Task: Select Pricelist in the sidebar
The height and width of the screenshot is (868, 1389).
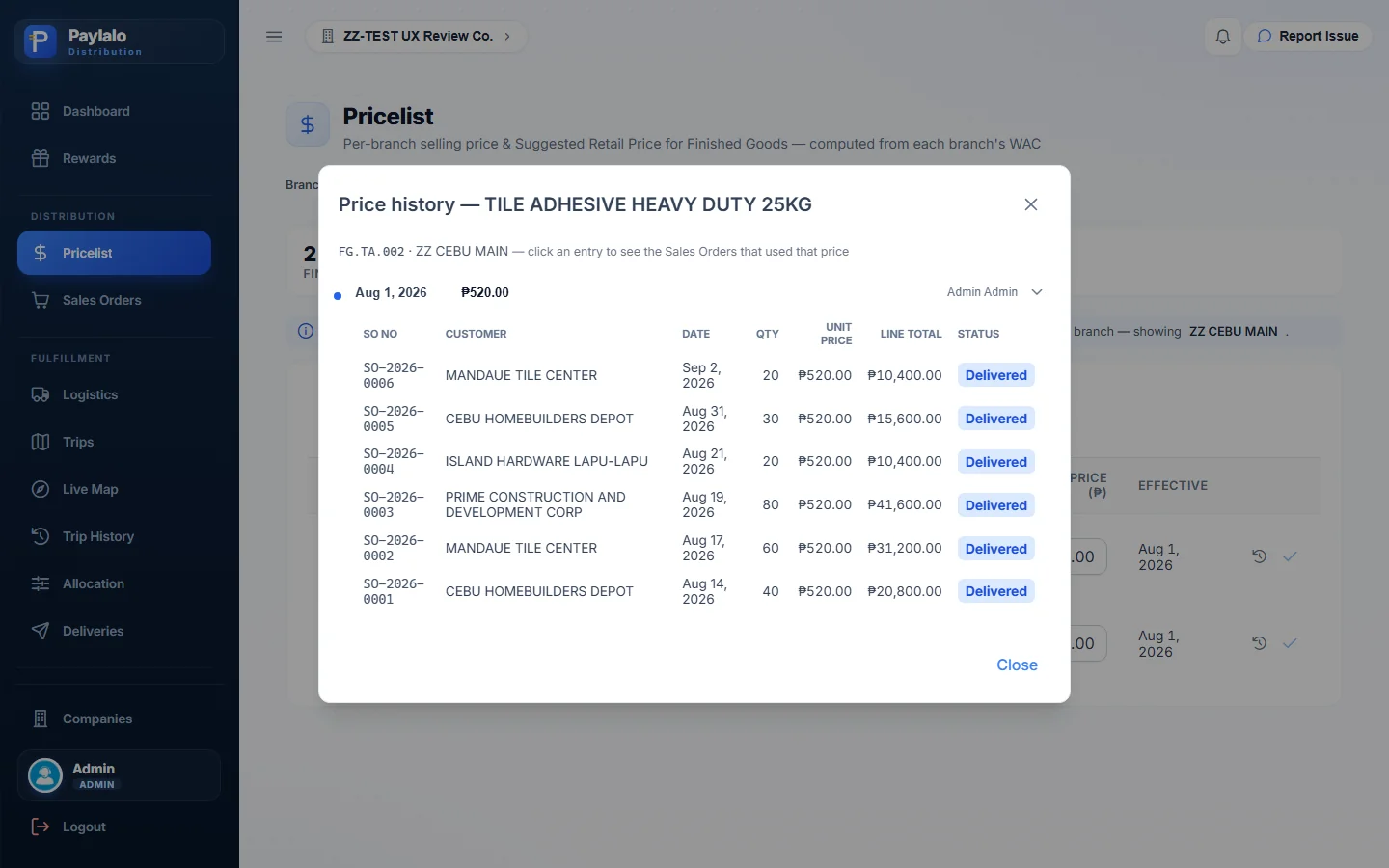Action: click(x=114, y=253)
